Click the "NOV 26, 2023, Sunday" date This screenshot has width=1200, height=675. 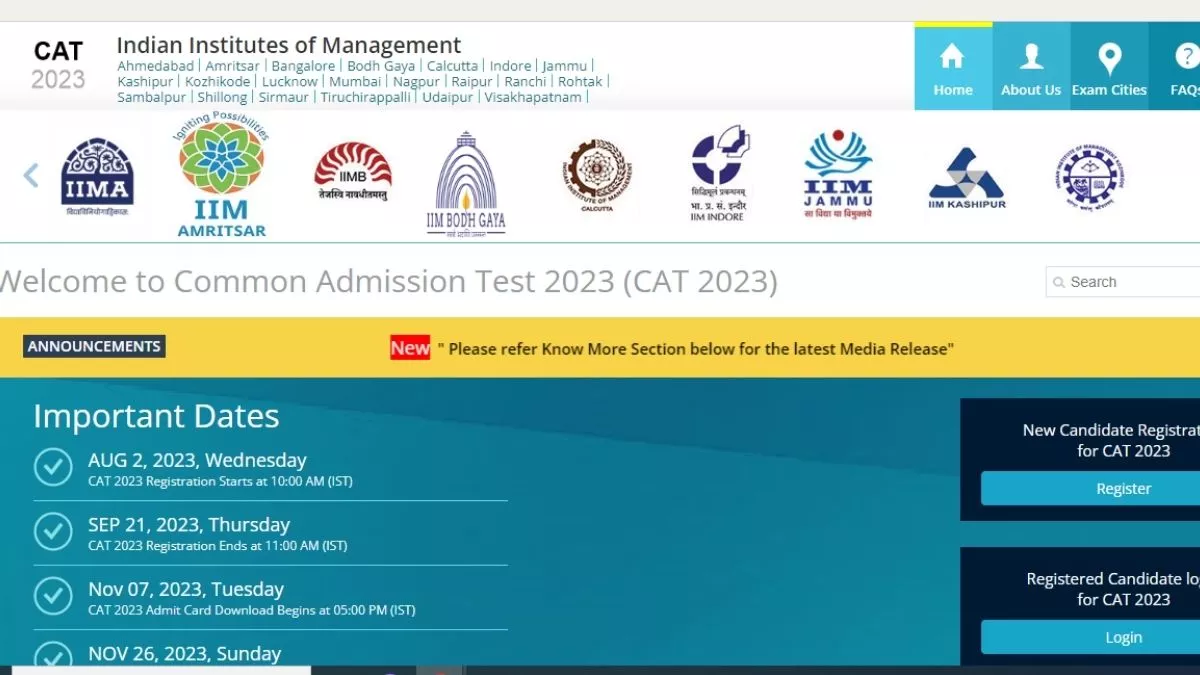pyautogui.click(x=185, y=654)
